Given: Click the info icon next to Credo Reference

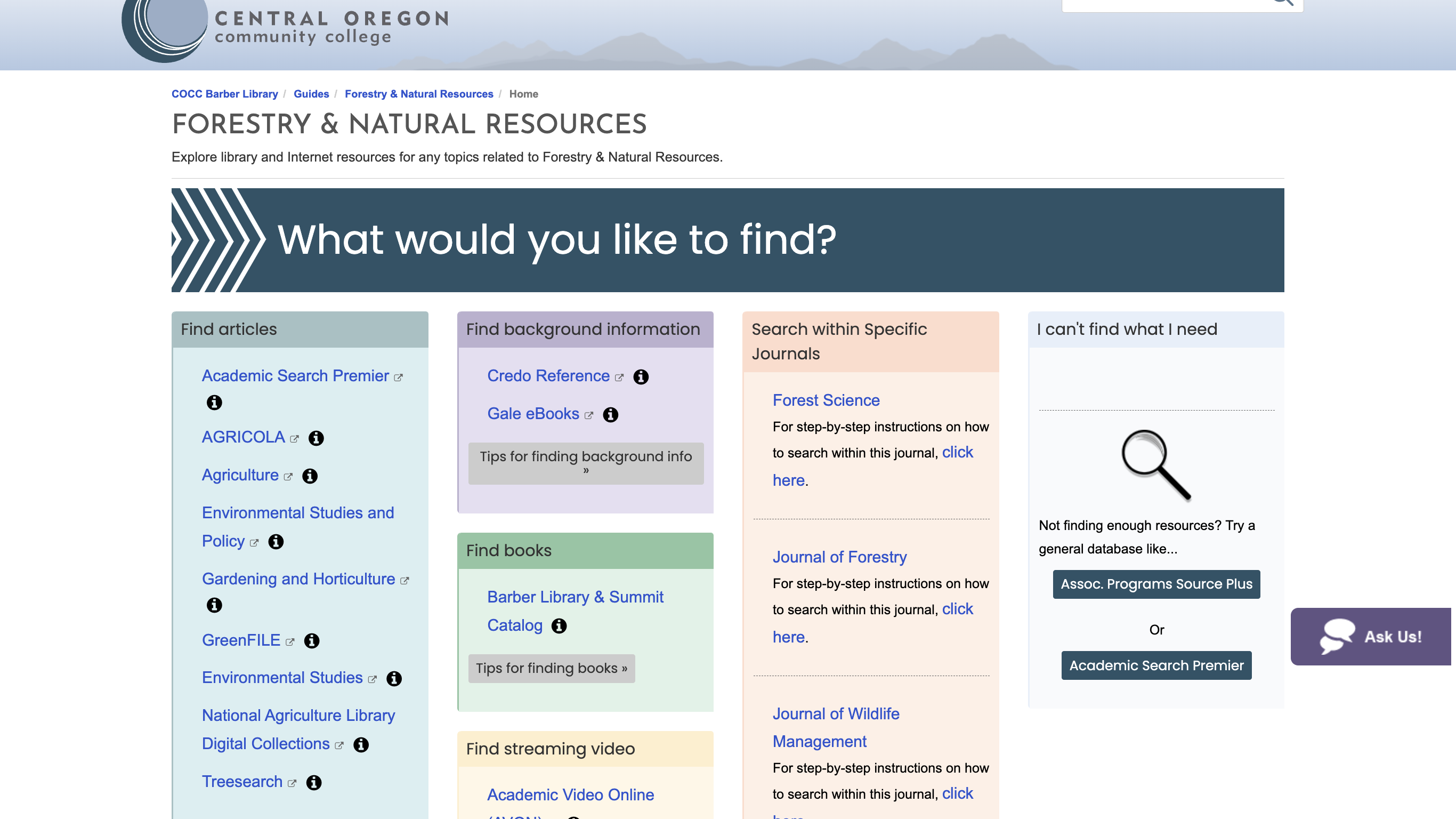Looking at the screenshot, I should click(640, 376).
